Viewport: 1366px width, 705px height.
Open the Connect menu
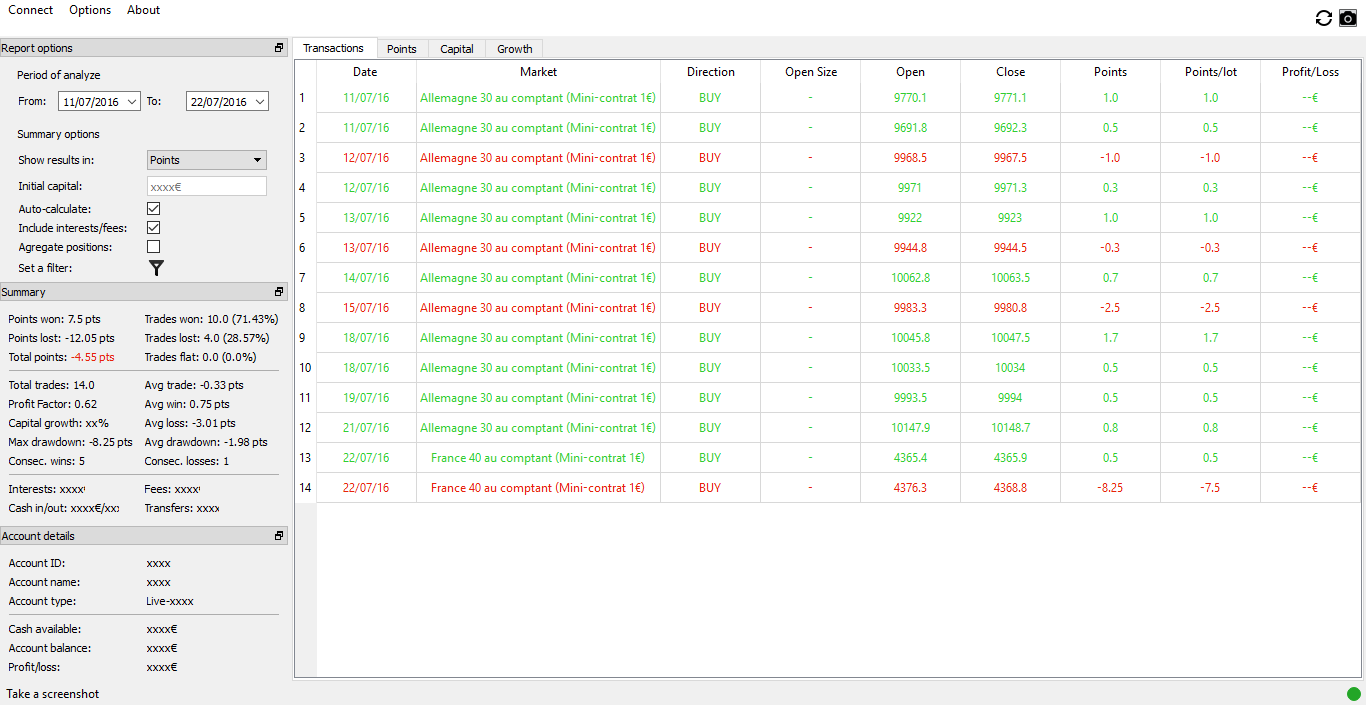[x=31, y=10]
